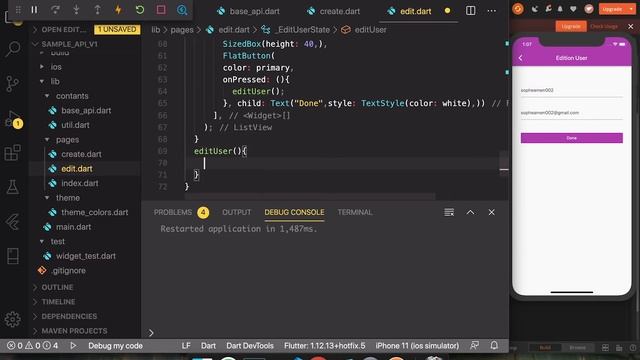Expand the DEPENDENCIES section
Image resolution: width=640 pixels, height=360 pixels.
(69, 316)
